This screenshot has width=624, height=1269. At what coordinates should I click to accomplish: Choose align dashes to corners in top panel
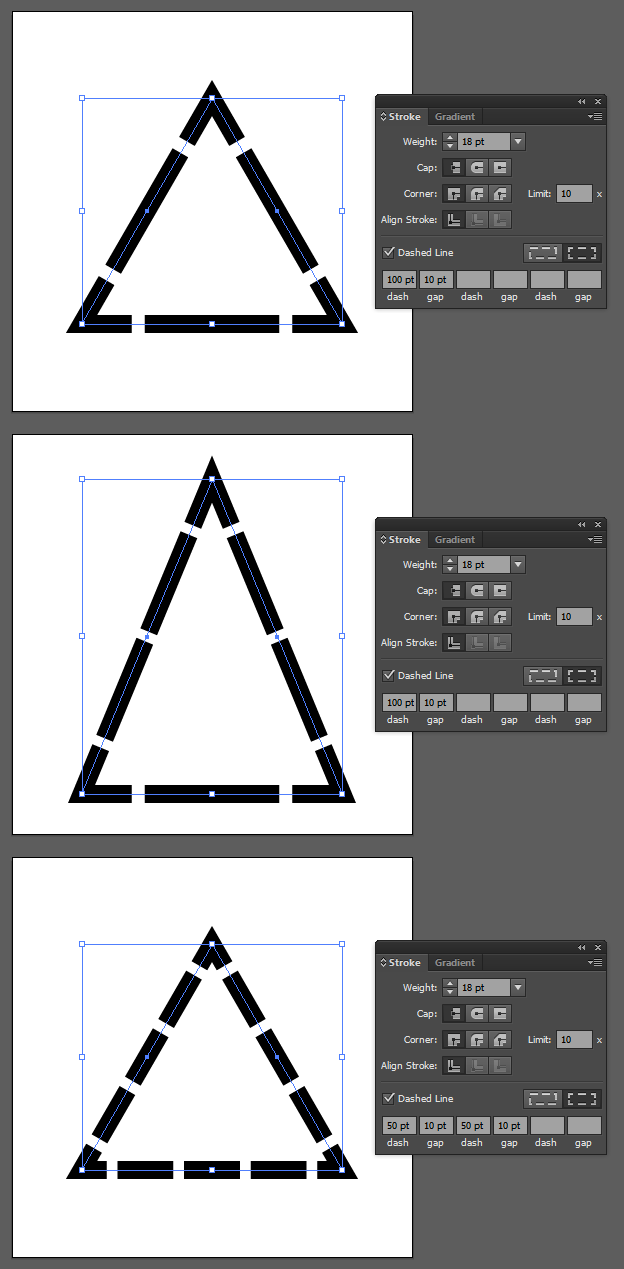pos(583,253)
